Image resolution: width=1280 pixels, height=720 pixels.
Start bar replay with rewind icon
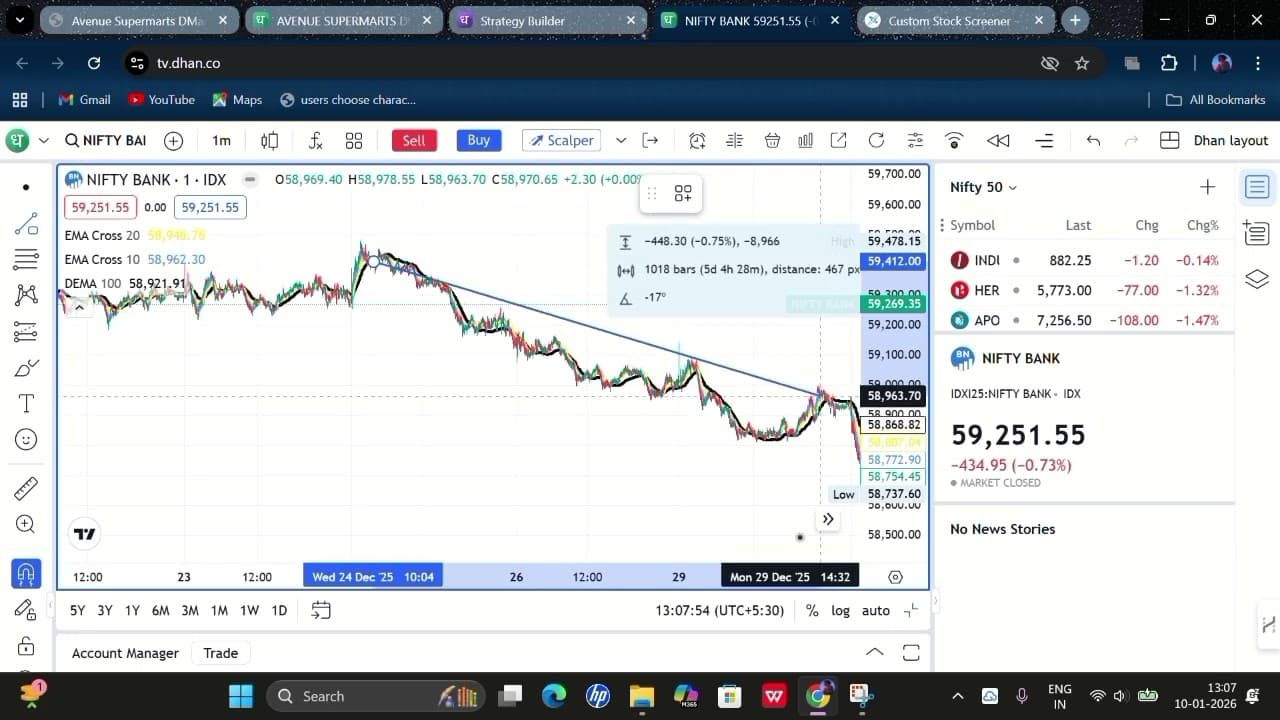click(998, 141)
